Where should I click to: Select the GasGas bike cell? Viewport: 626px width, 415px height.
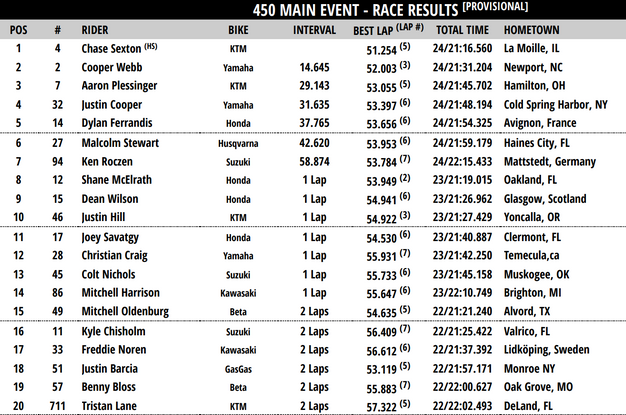click(x=237, y=367)
